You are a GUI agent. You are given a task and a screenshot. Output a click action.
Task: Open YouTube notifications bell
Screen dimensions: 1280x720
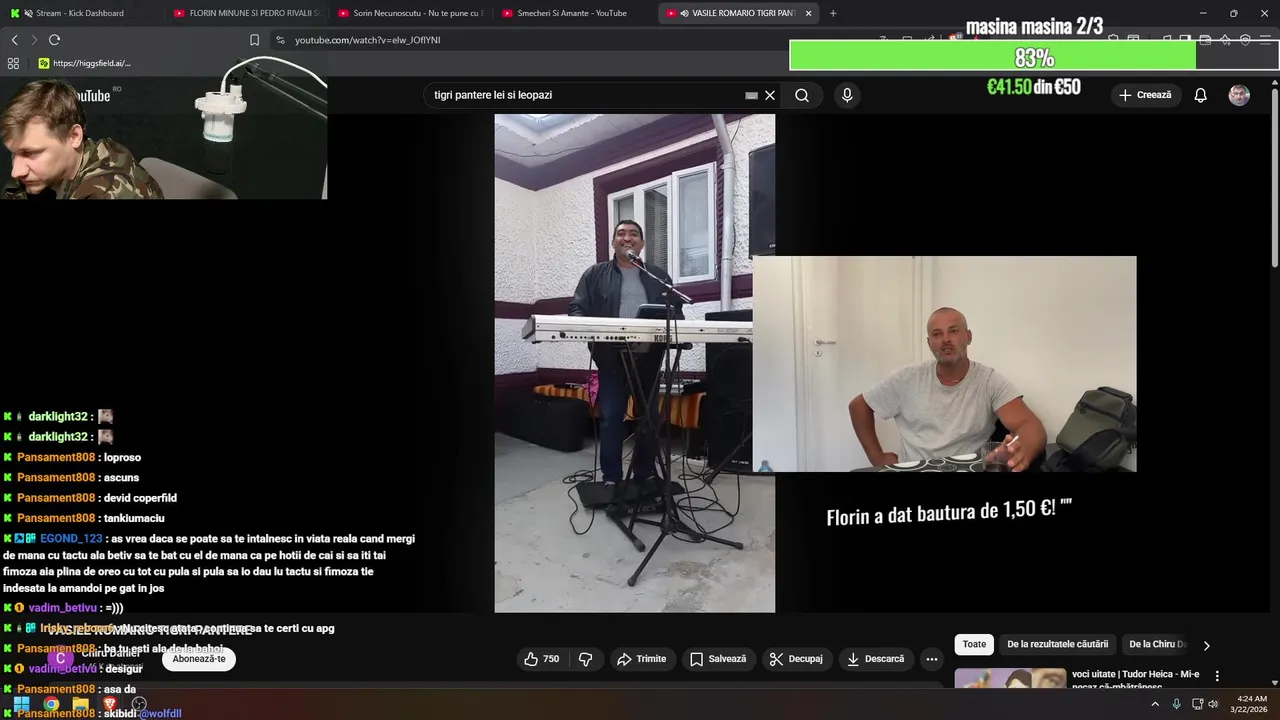click(1200, 95)
